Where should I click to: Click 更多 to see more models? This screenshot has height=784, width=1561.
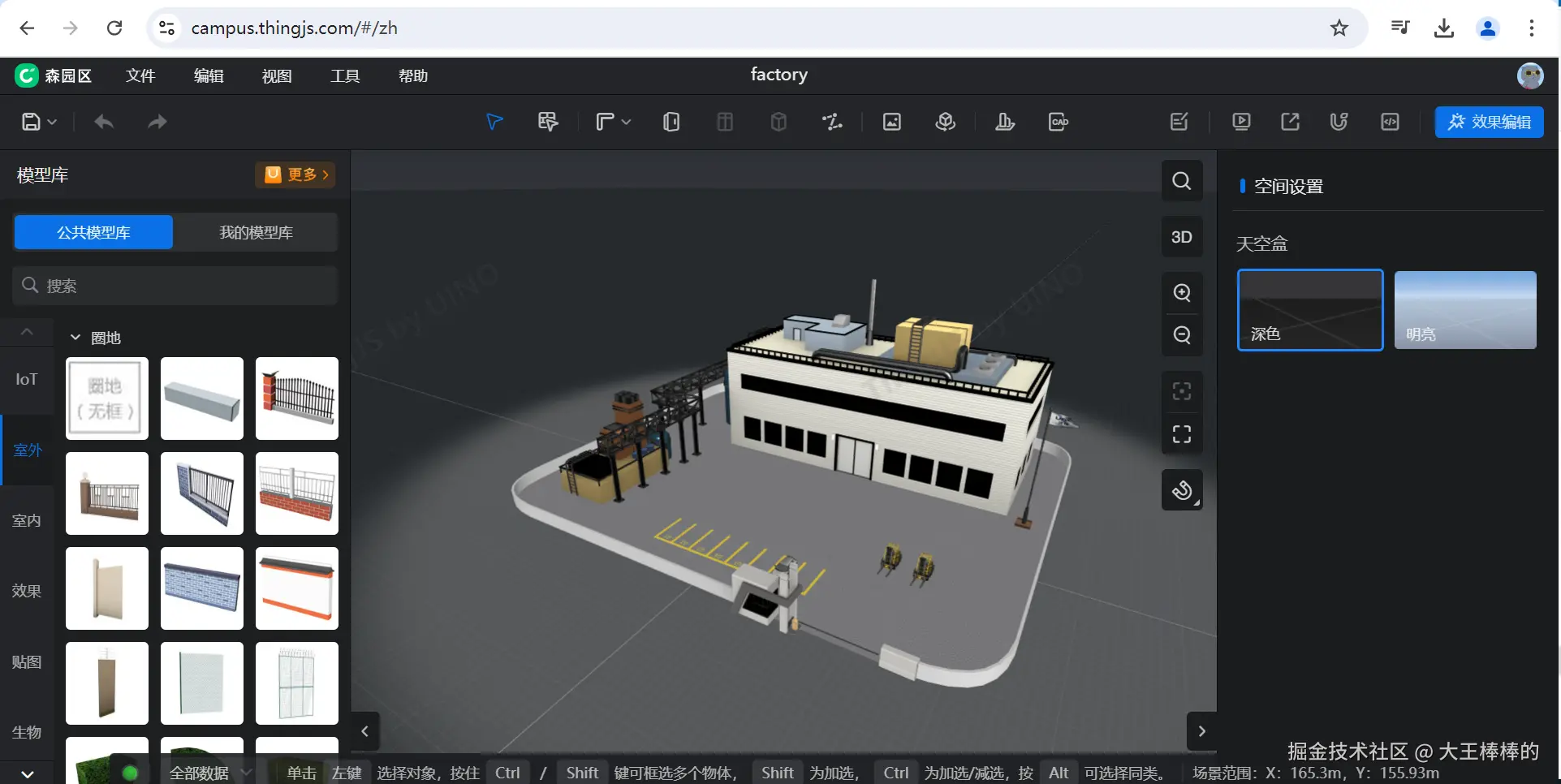click(295, 174)
